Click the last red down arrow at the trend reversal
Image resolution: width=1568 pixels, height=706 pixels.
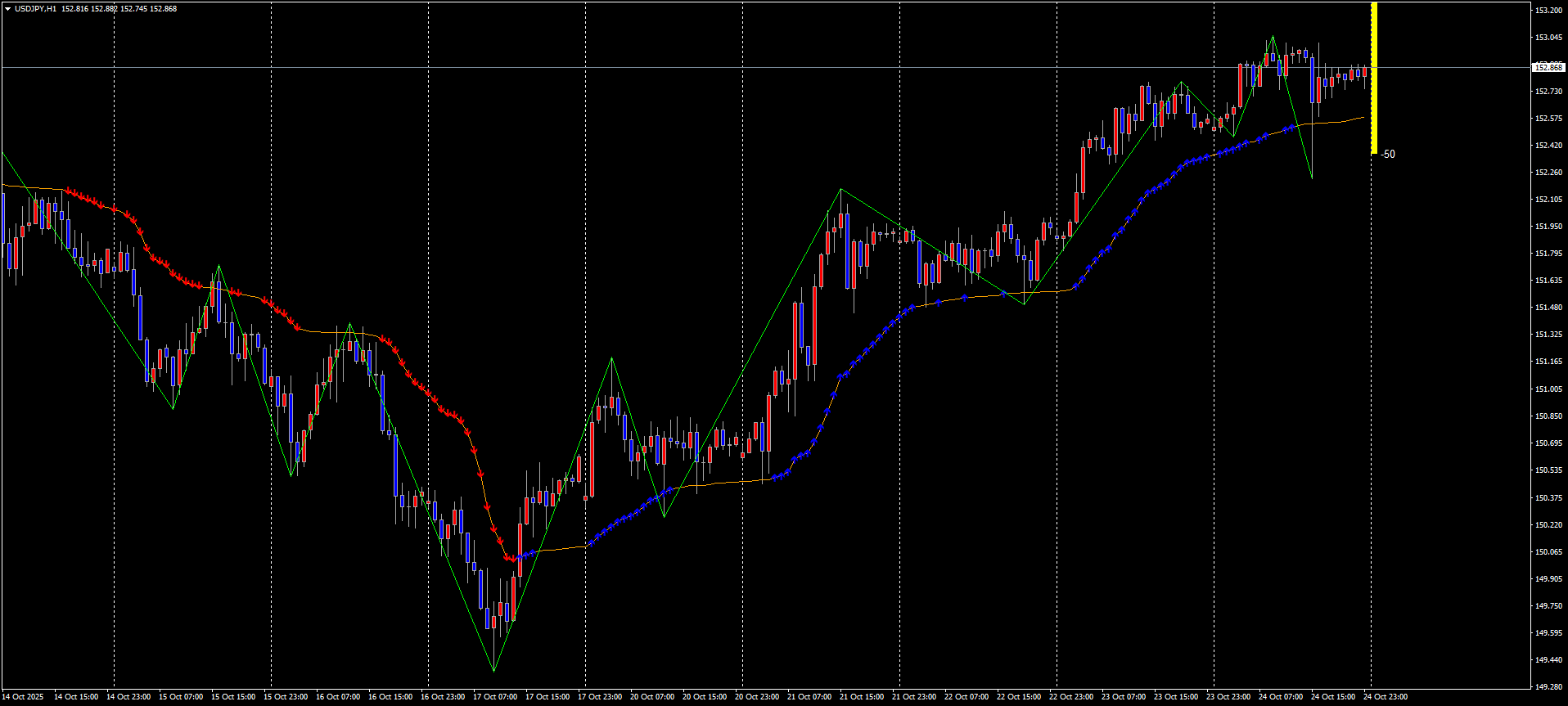click(513, 559)
